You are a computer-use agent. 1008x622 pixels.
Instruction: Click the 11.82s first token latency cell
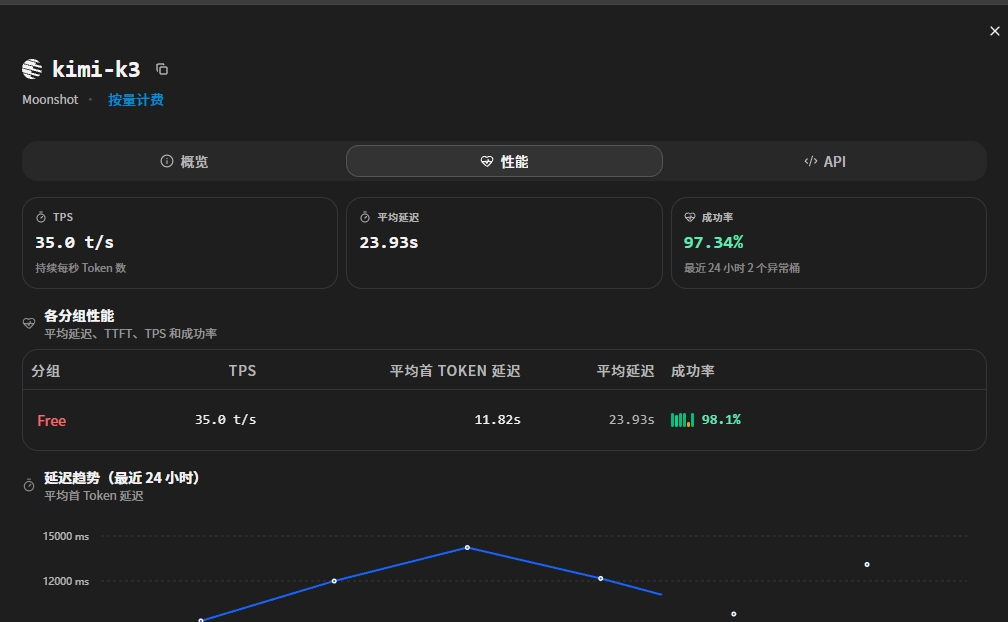(x=498, y=420)
